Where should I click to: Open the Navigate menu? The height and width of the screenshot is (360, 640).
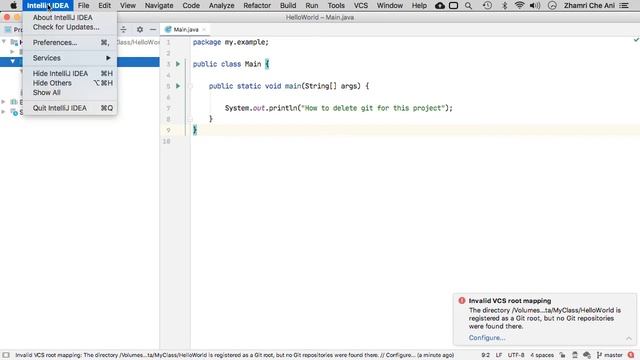click(159, 5)
